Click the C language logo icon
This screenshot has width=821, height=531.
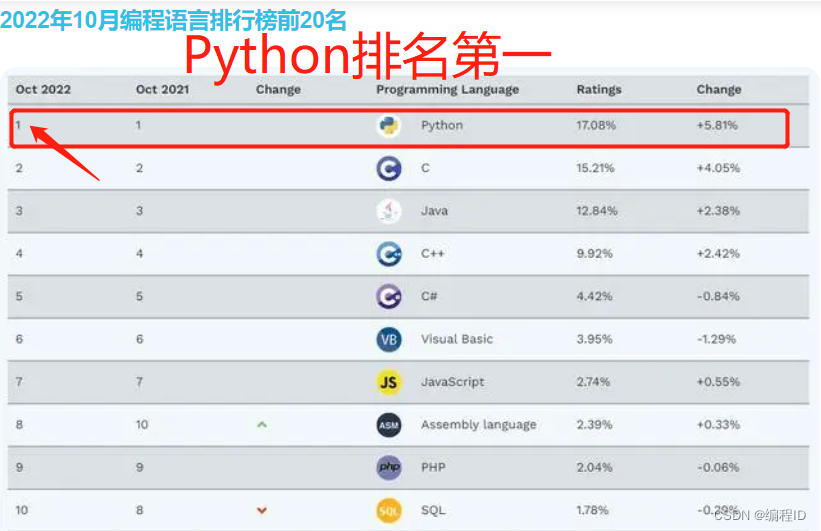389,169
